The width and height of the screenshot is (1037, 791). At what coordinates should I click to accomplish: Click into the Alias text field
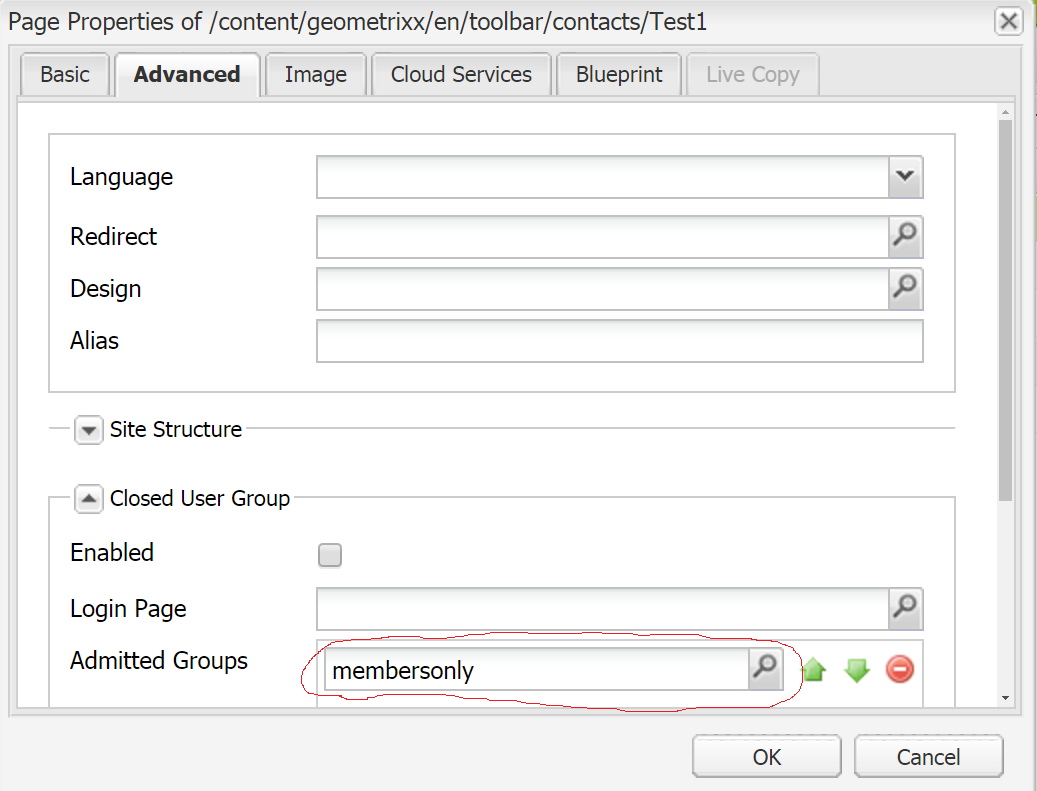point(619,341)
